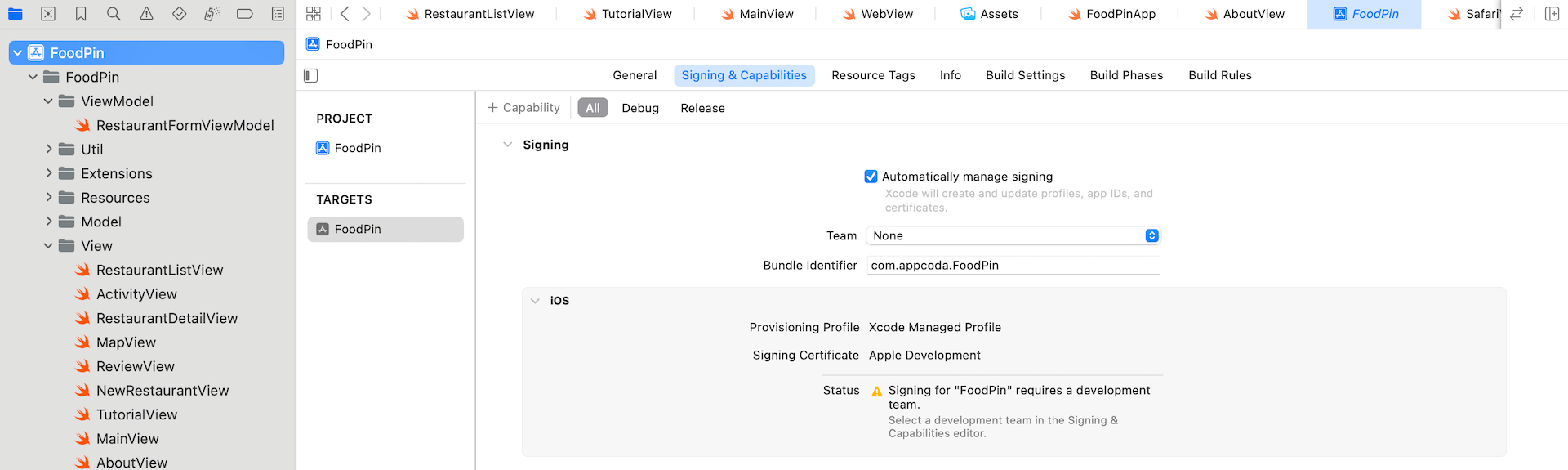1568x470 pixels.
Task: Hide the project and targets list sidebar
Action: [x=311, y=75]
